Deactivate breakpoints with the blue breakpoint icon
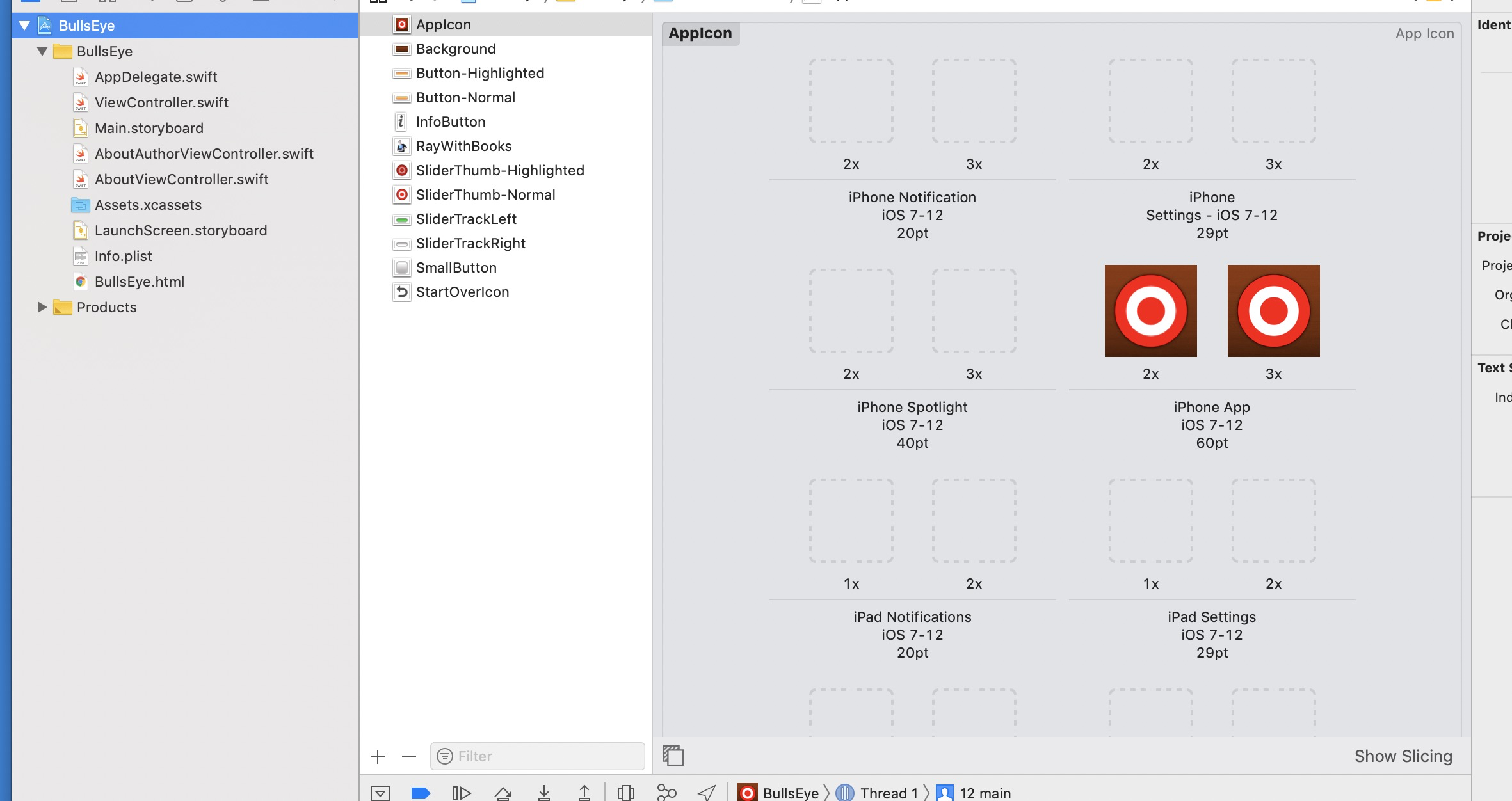This screenshot has width=1512, height=801. click(x=421, y=793)
